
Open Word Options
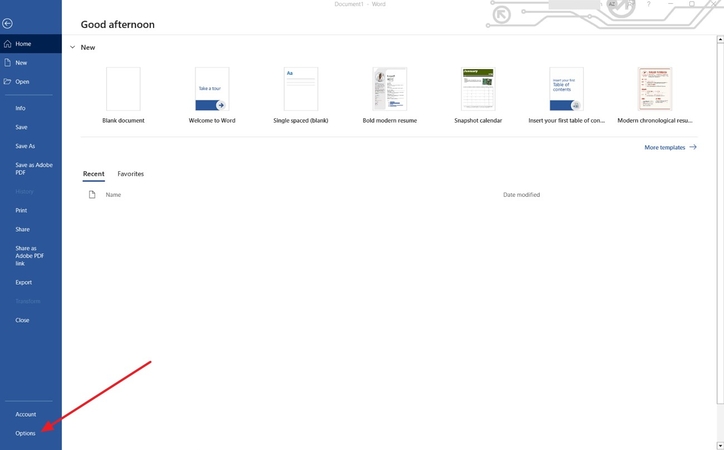(x=25, y=433)
